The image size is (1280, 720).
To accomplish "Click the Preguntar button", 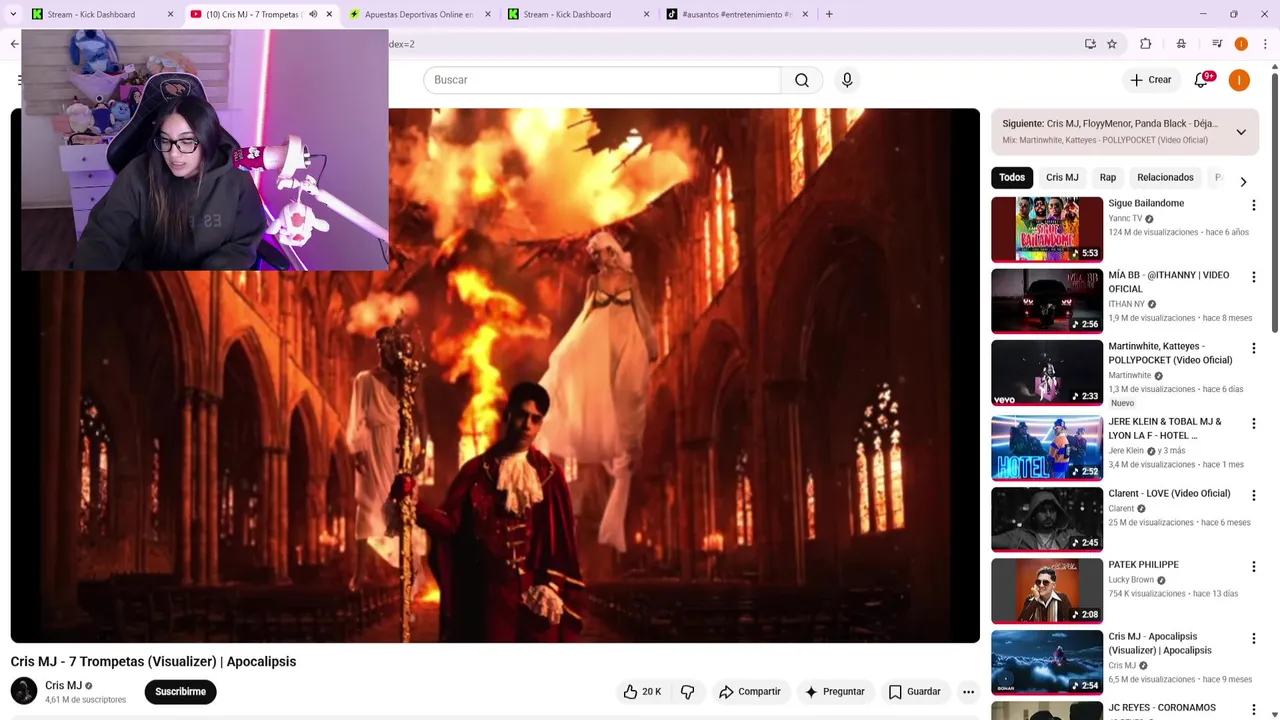I will (834, 692).
